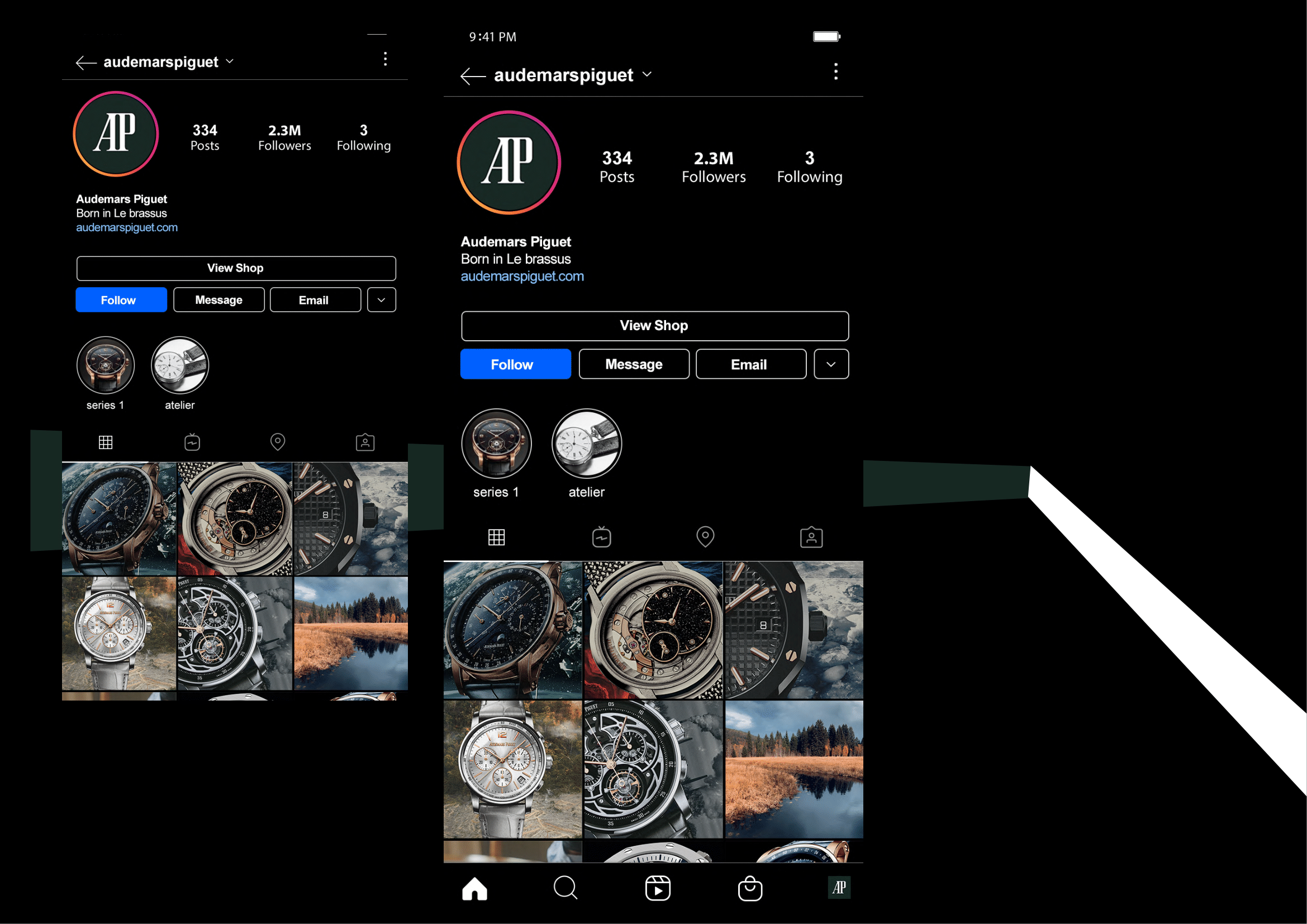Open 2.3M Followers list in left profile
Image resolution: width=1307 pixels, height=924 pixels.
click(x=284, y=137)
